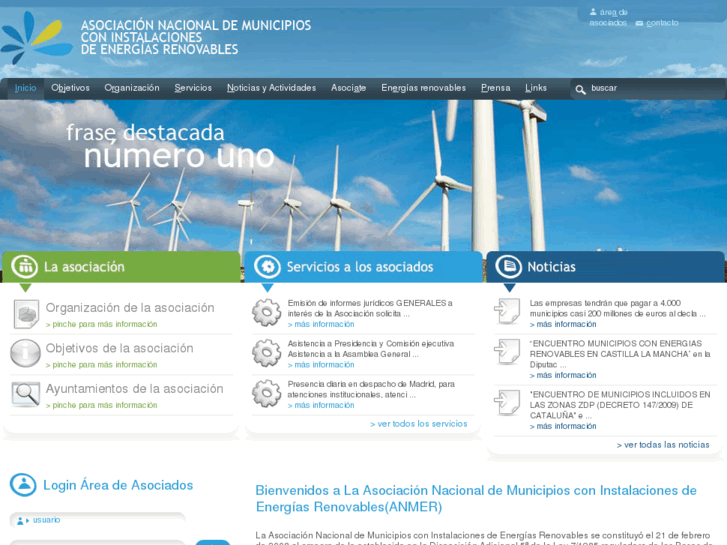The width and height of the screenshot is (727, 545).
Task: Click the Noticias header document icon
Action: [x=509, y=266]
